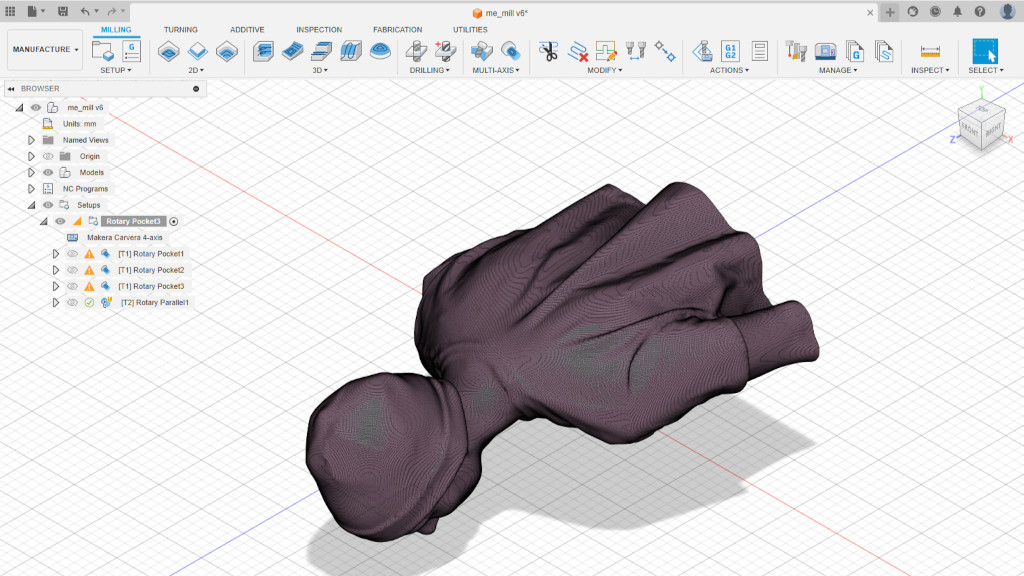Open the Replace Tool icon with two end mills
The image size is (1024, 576).
(x=635, y=51)
